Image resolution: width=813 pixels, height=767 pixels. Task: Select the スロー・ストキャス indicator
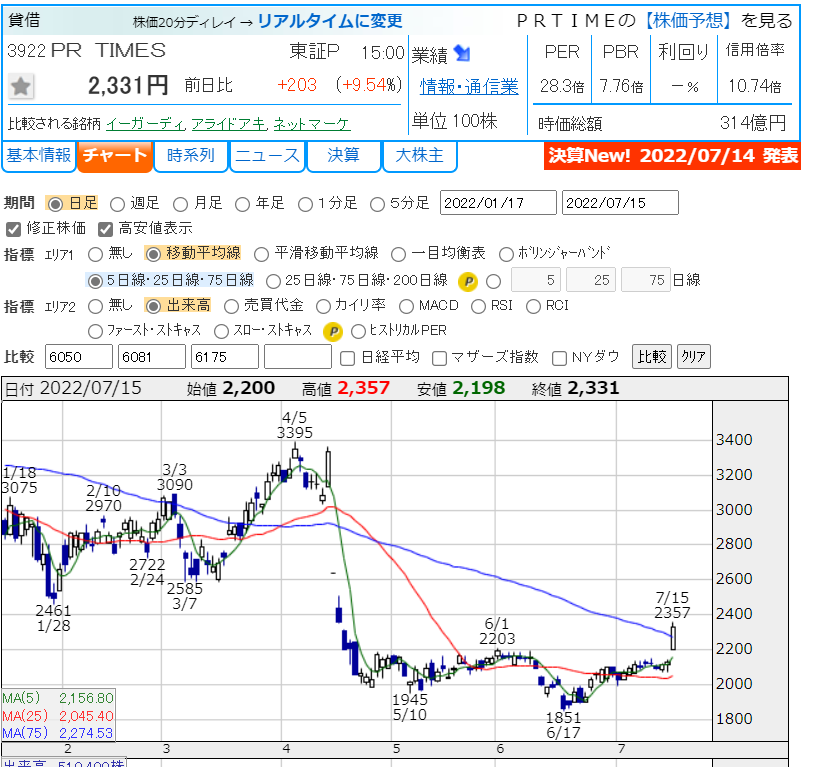point(221,331)
